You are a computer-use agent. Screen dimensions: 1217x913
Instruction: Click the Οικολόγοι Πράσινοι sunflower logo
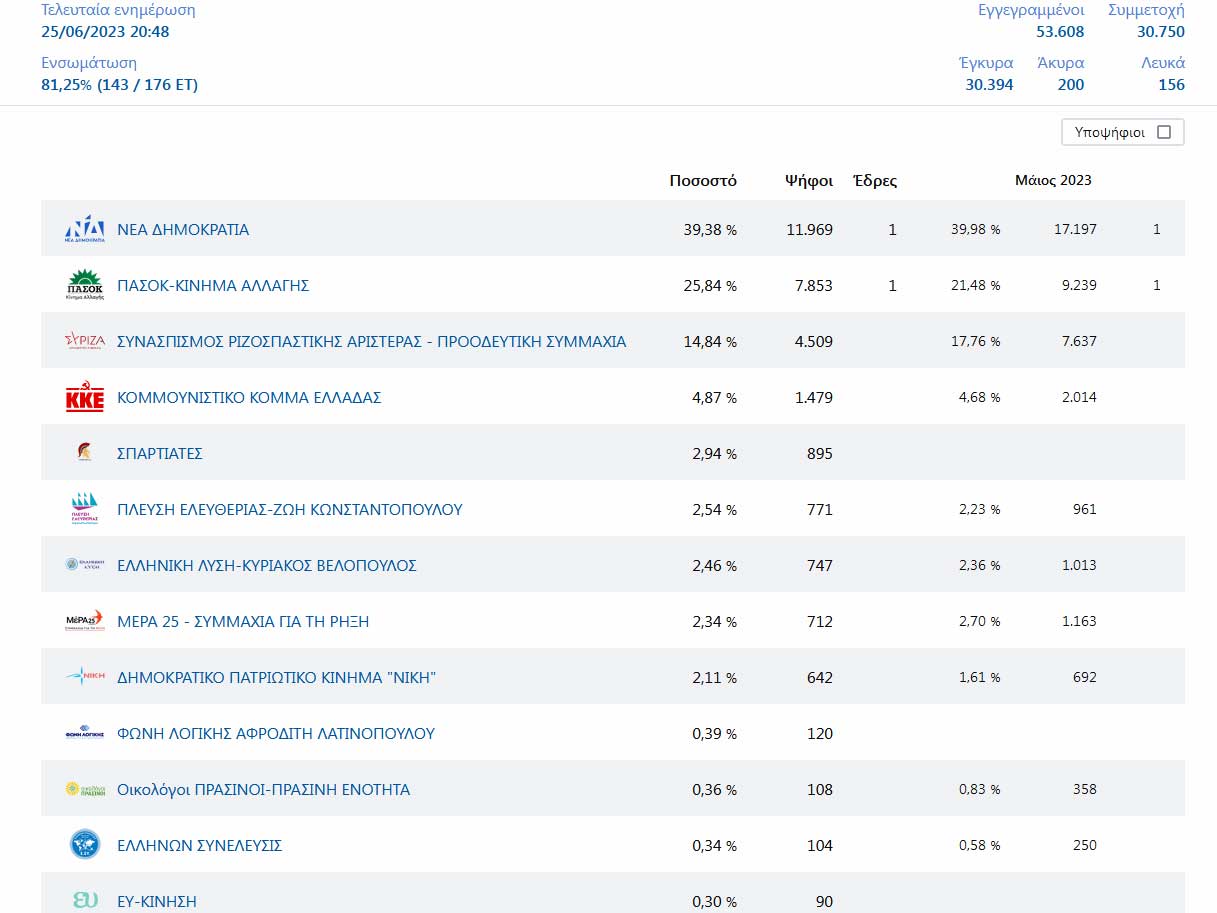click(x=85, y=789)
